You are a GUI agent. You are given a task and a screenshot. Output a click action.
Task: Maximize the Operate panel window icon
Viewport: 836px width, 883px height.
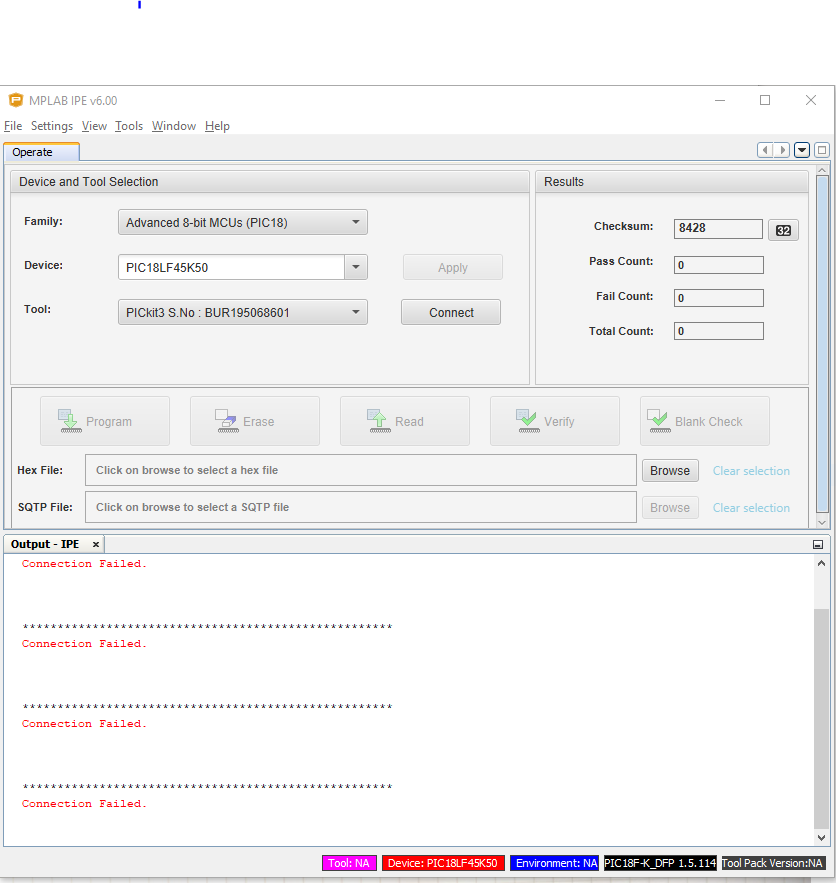(x=821, y=150)
